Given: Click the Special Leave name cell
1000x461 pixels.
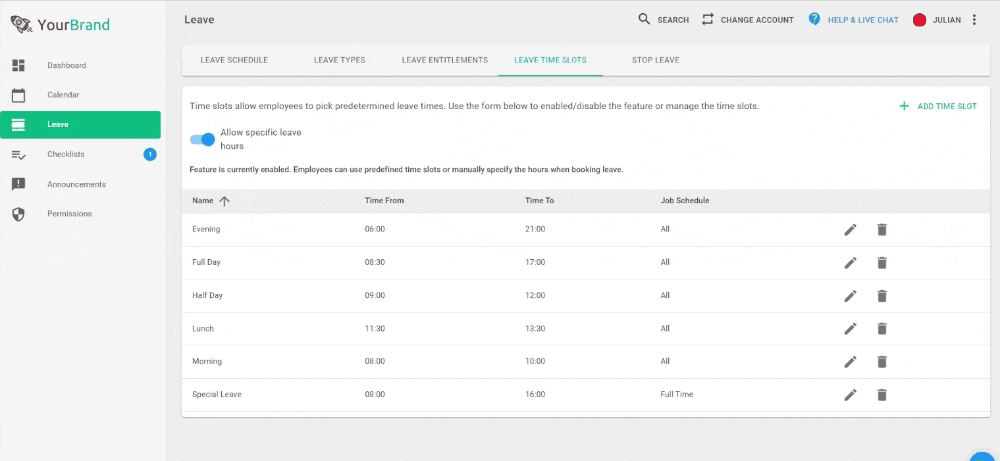Looking at the screenshot, I should coord(217,395).
